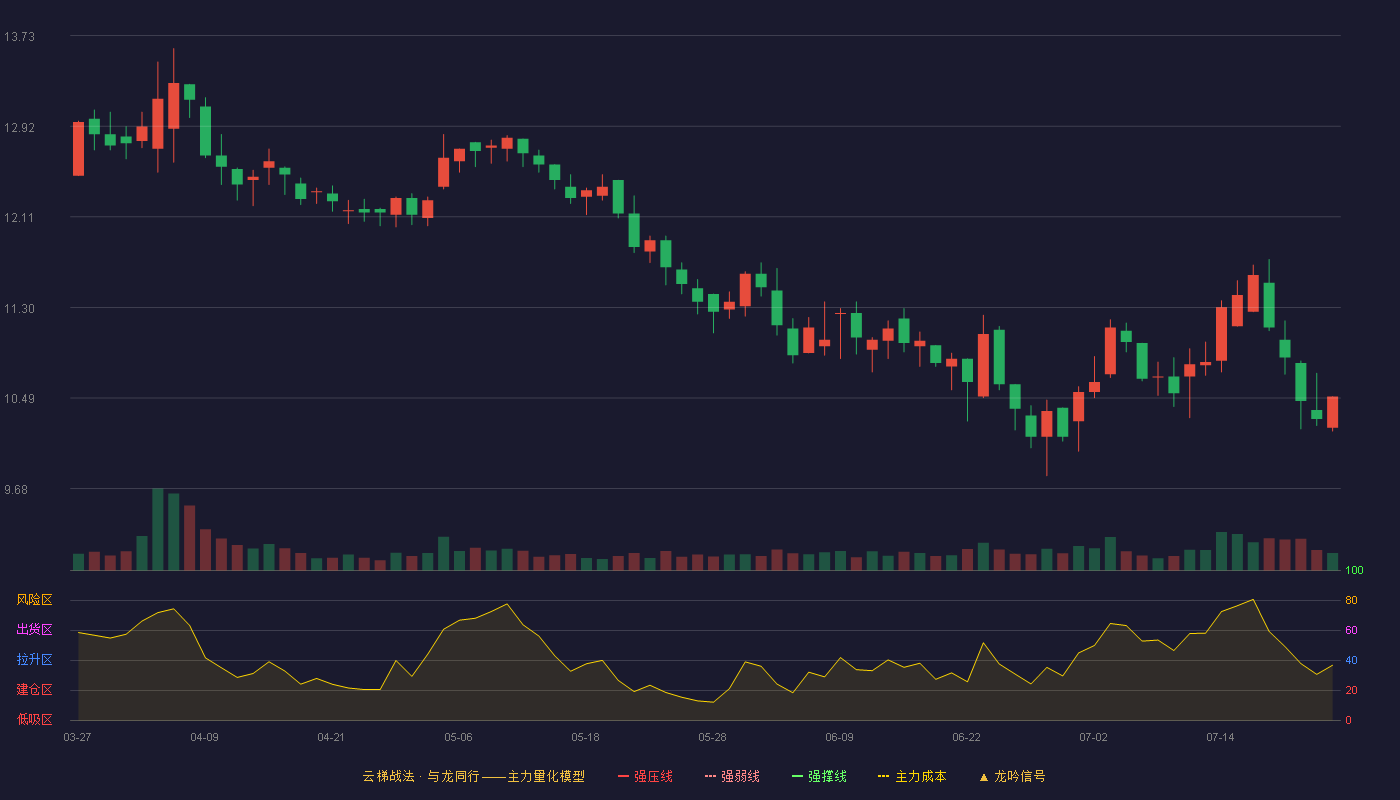Viewport: 1400px width, 800px height.
Task: Hide the 强撑线 series via legend text
Action: pos(827,776)
